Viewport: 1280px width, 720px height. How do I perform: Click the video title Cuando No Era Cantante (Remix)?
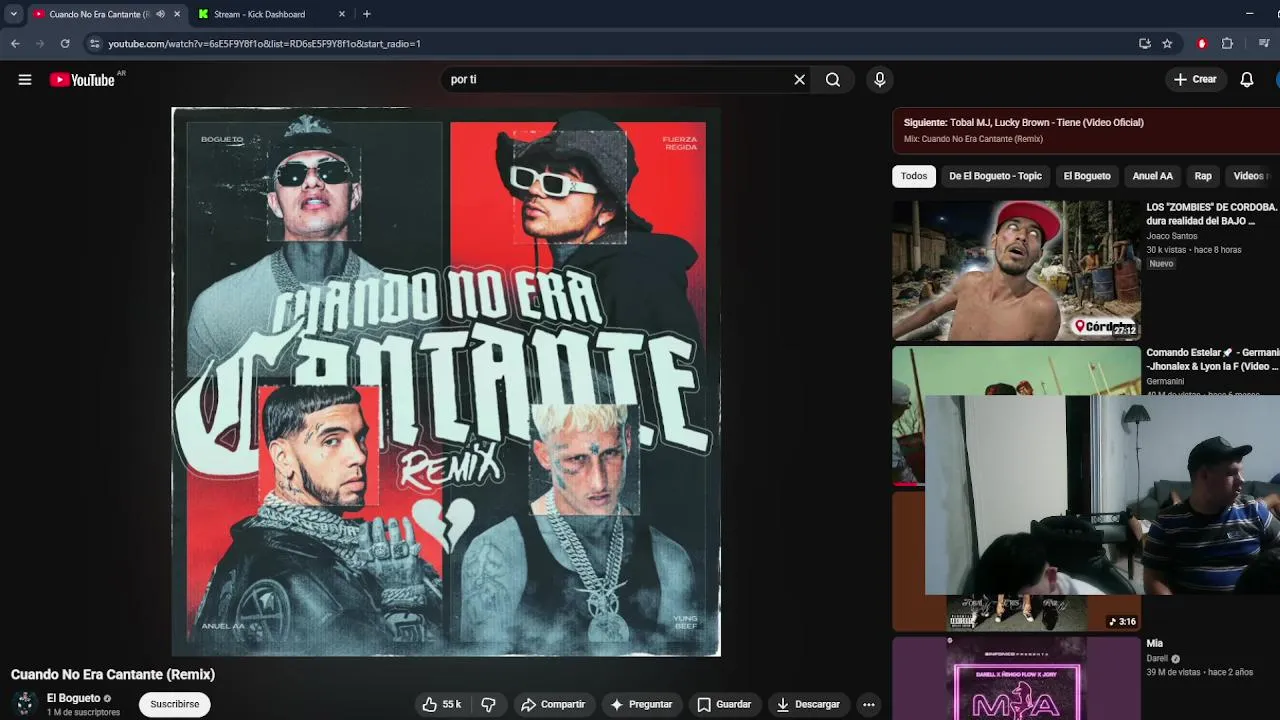[x=113, y=675]
